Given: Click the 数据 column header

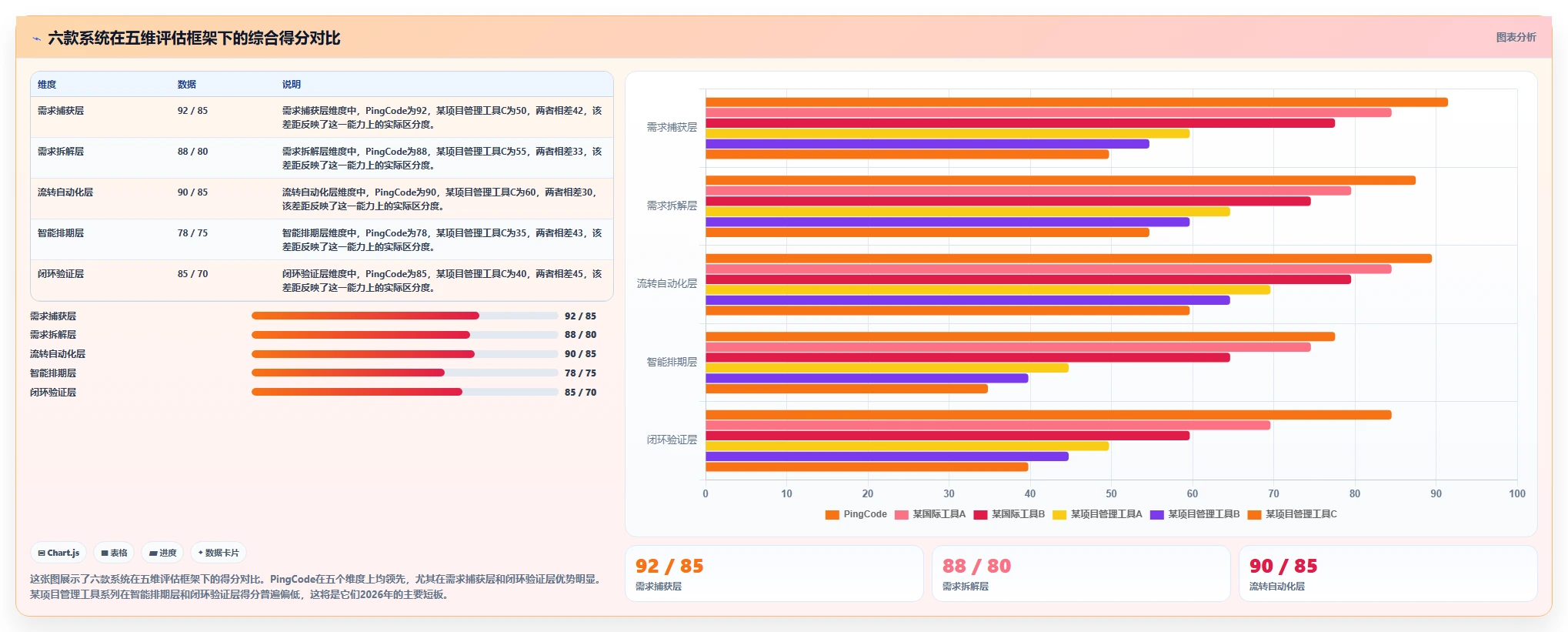Looking at the screenshot, I should [187, 85].
